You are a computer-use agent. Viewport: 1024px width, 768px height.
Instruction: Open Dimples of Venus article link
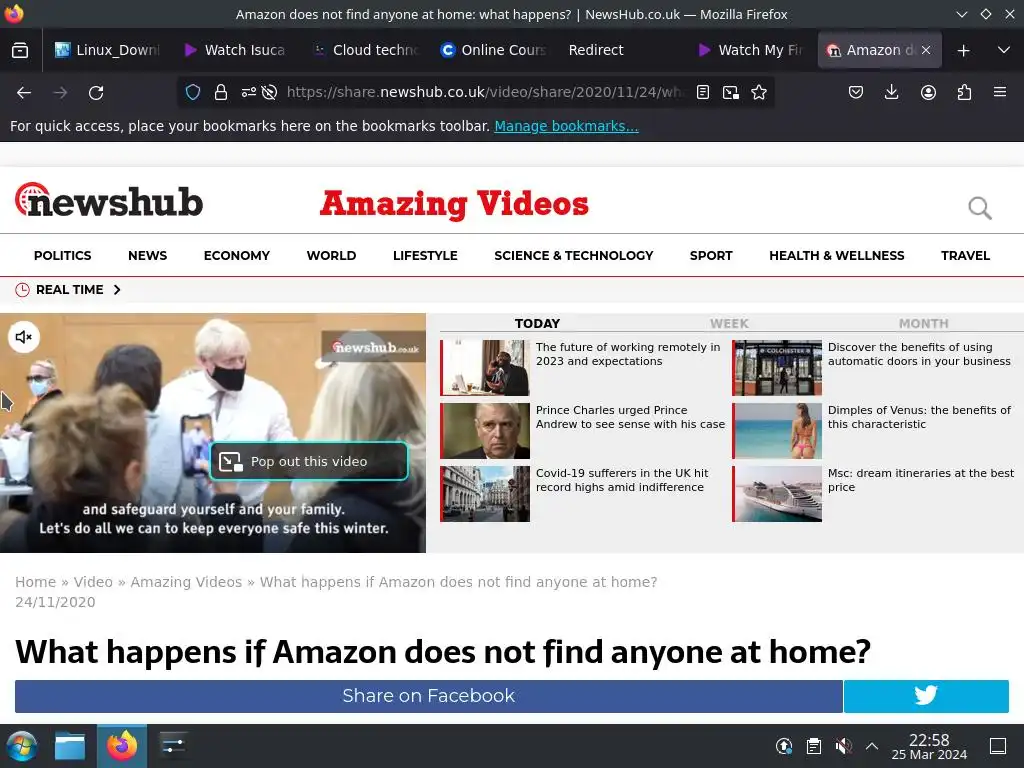919,417
